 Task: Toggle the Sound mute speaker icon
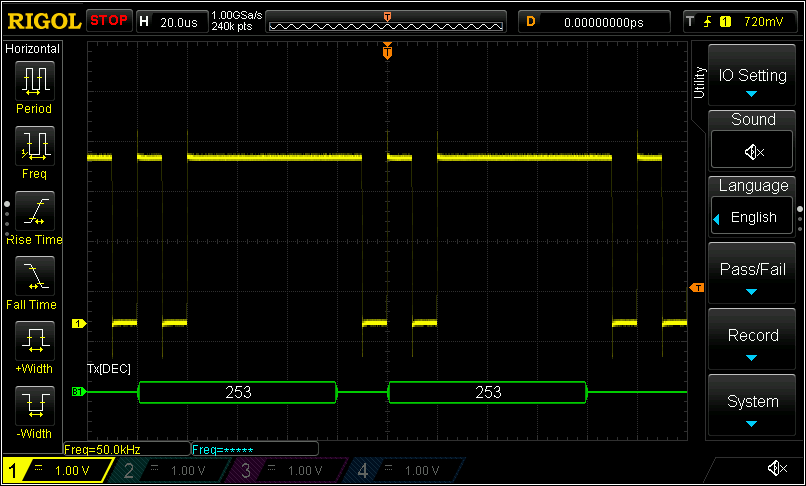click(x=753, y=152)
